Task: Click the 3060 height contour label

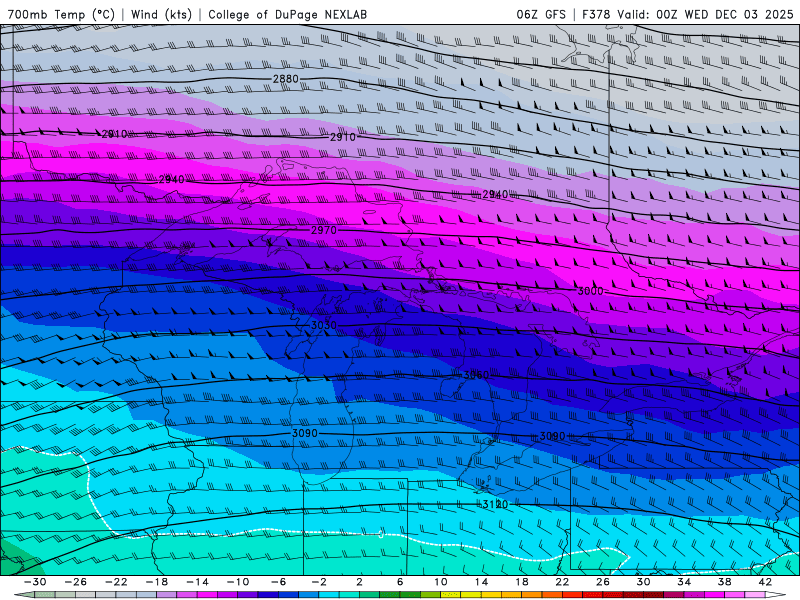Action: 476,375
